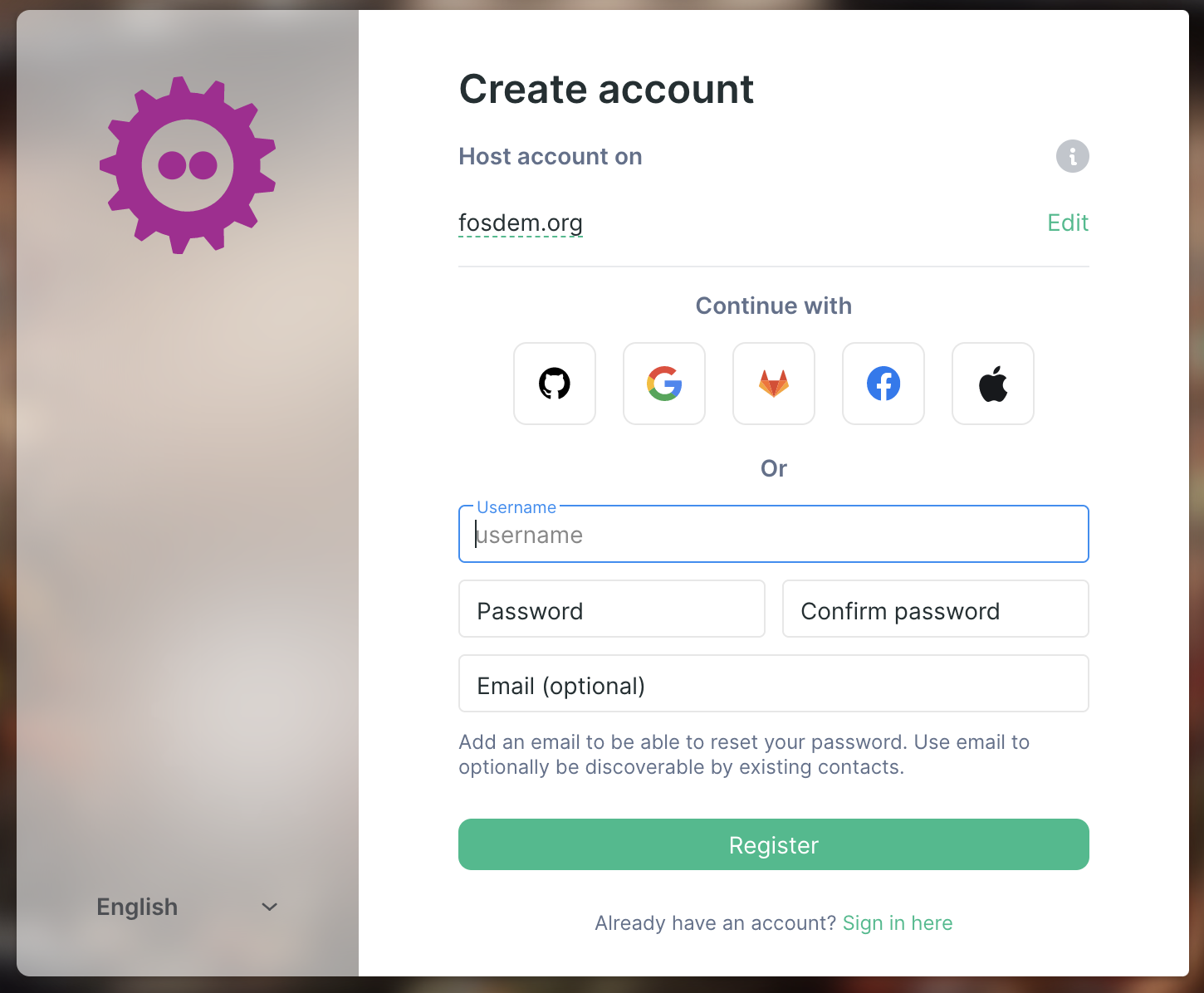Click the "Create account" heading
Image resolution: width=1204 pixels, height=993 pixels.
606,89
